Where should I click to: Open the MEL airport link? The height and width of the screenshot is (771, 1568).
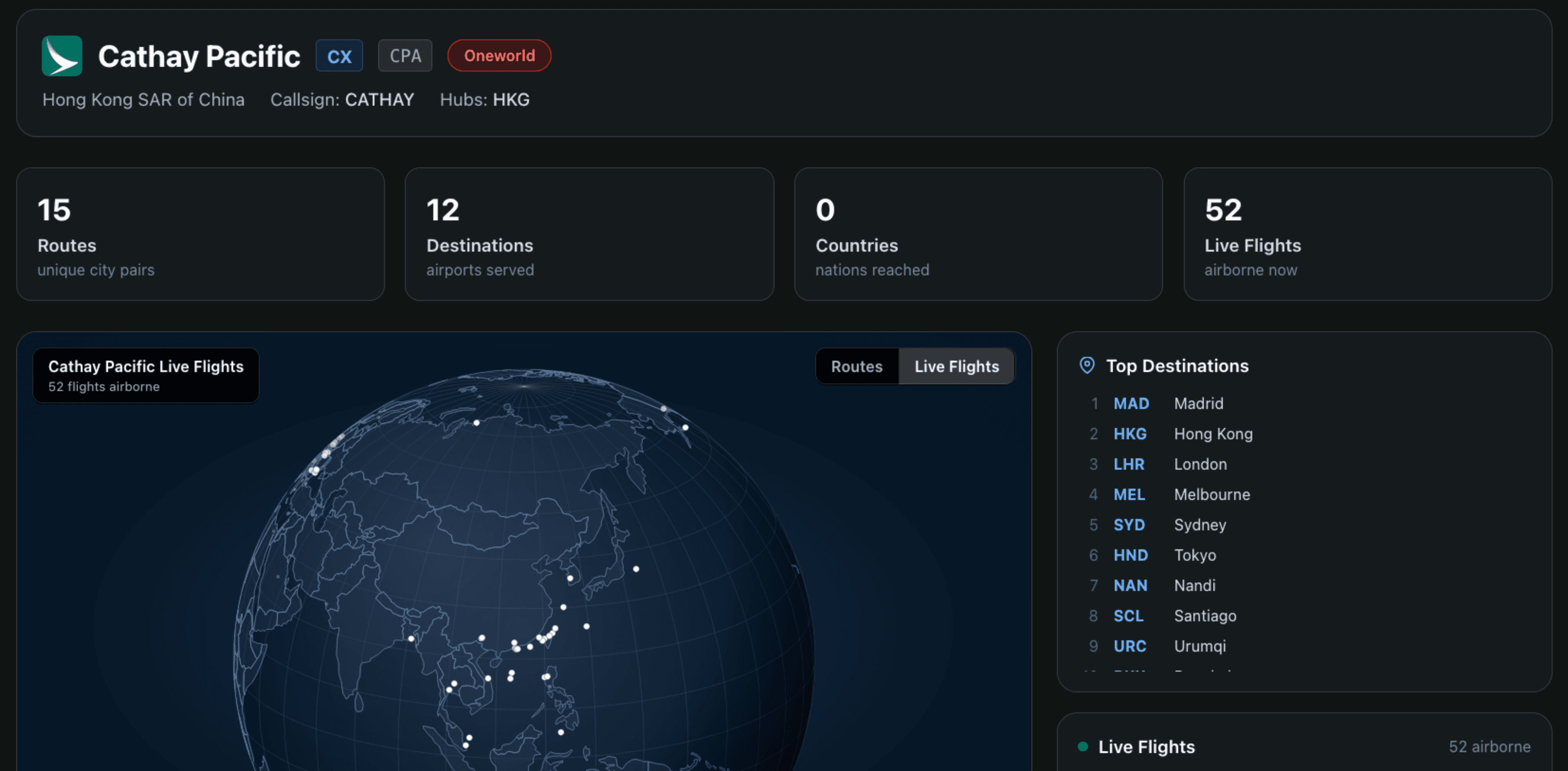(x=1129, y=494)
